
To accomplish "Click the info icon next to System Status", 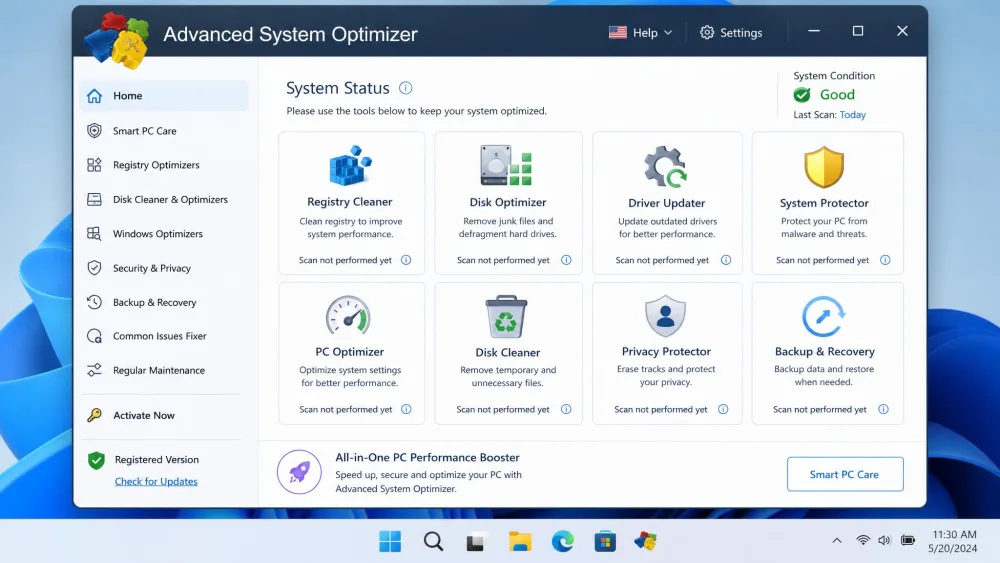I will click(x=406, y=88).
